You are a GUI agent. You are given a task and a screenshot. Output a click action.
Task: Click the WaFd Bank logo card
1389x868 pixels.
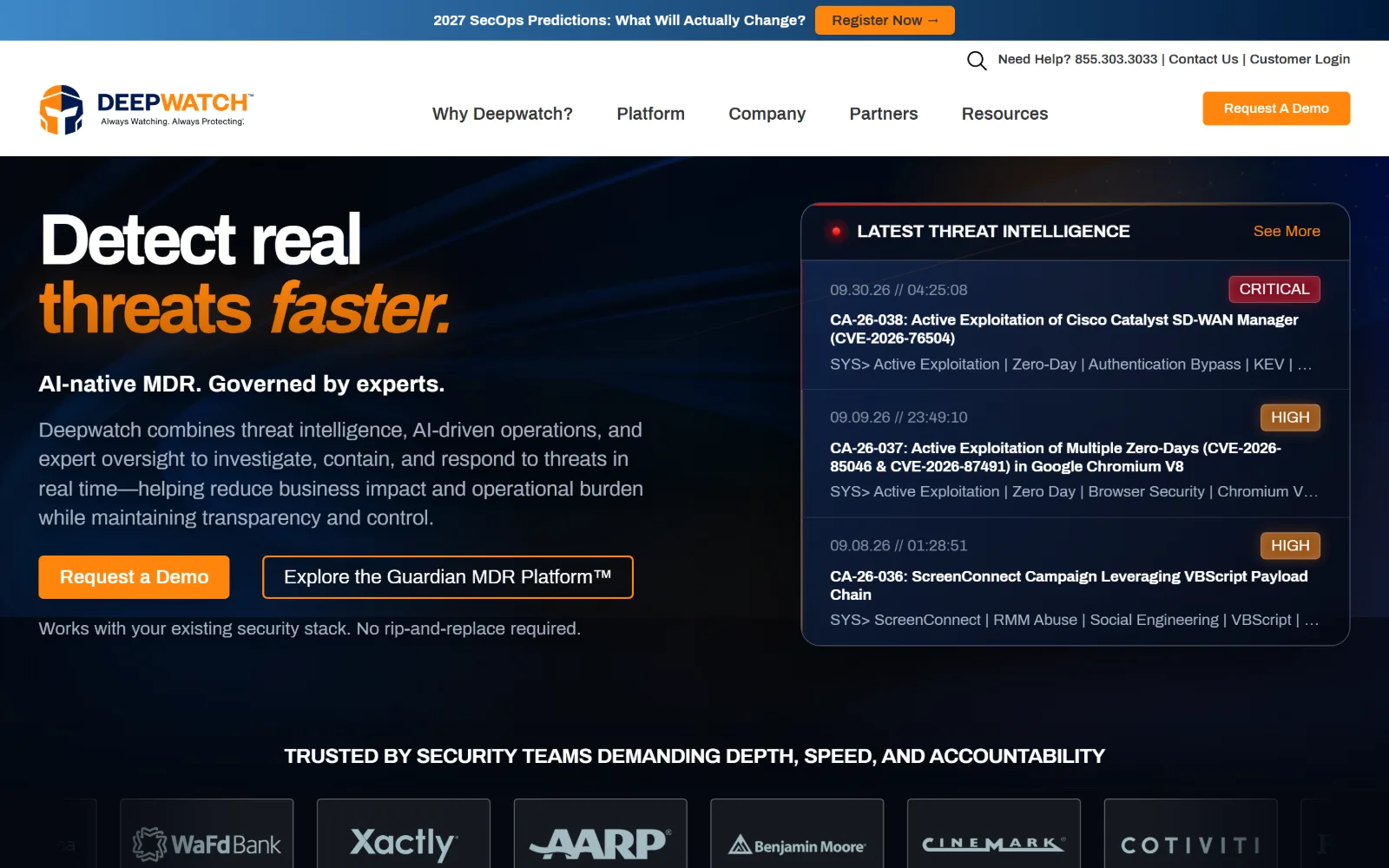point(207,834)
